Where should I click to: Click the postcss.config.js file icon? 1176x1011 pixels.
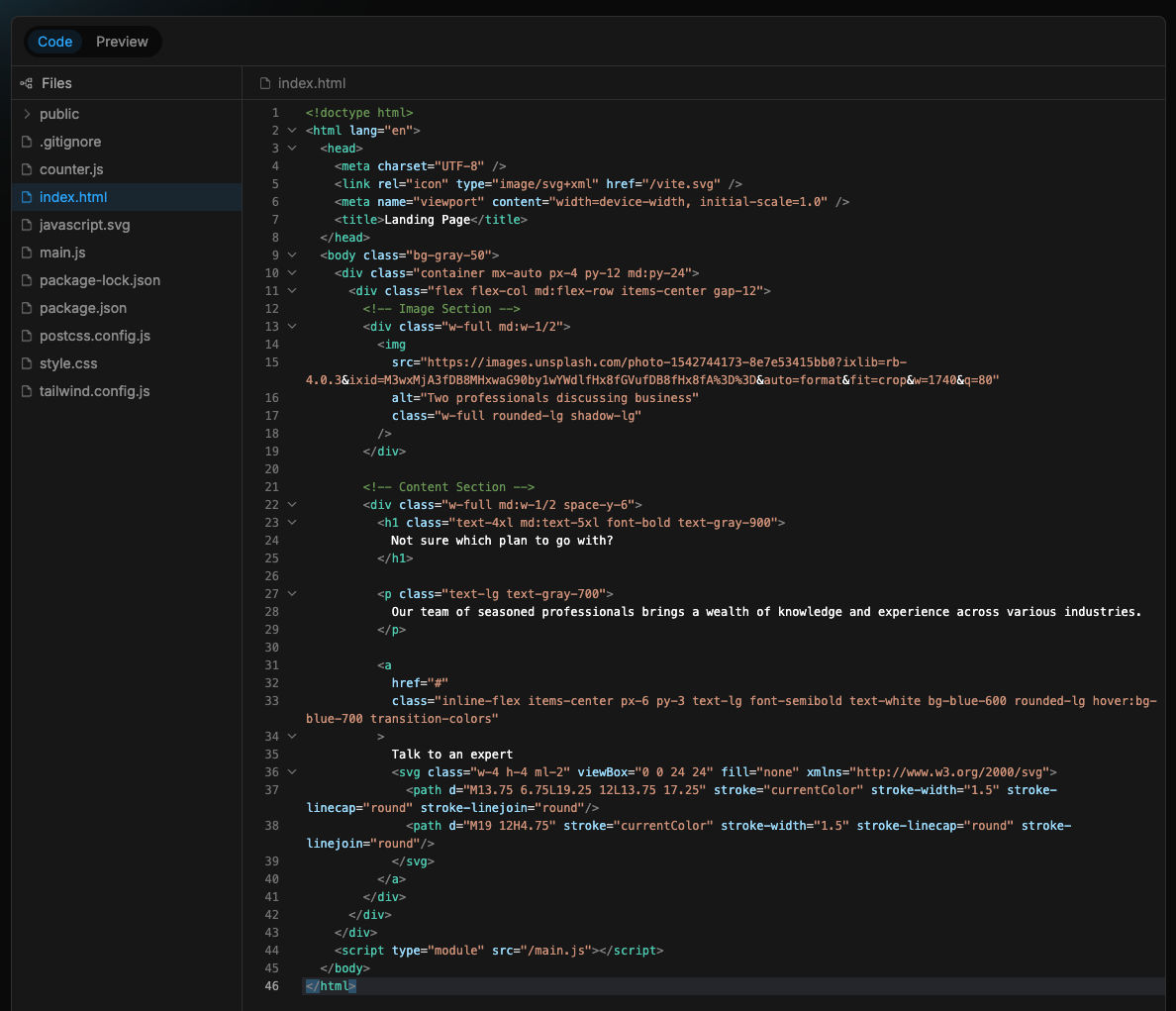(27, 336)
